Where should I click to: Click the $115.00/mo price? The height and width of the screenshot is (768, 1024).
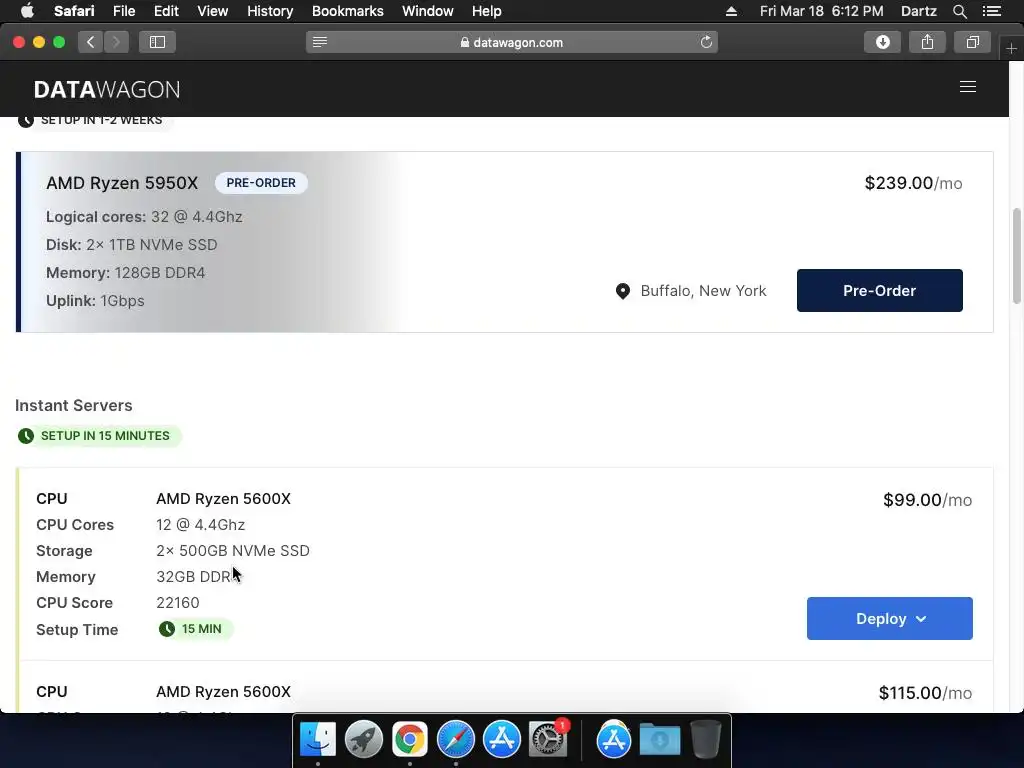[x=925, y=693]
